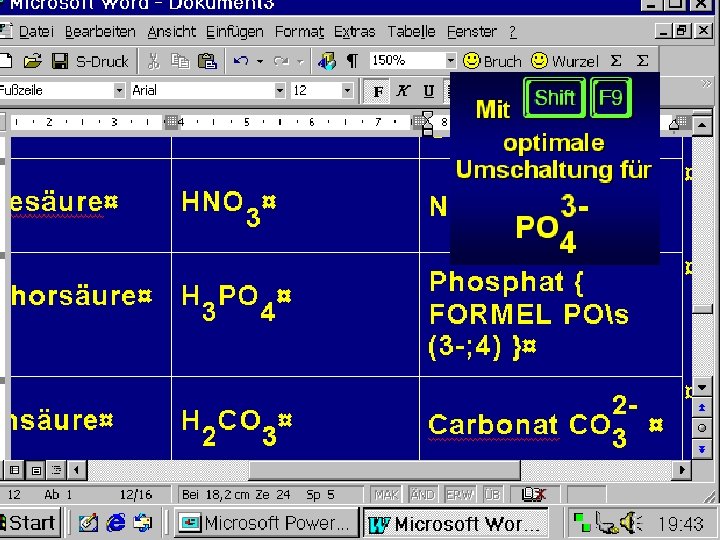Expand the undo history dropdown arrow

260,62
